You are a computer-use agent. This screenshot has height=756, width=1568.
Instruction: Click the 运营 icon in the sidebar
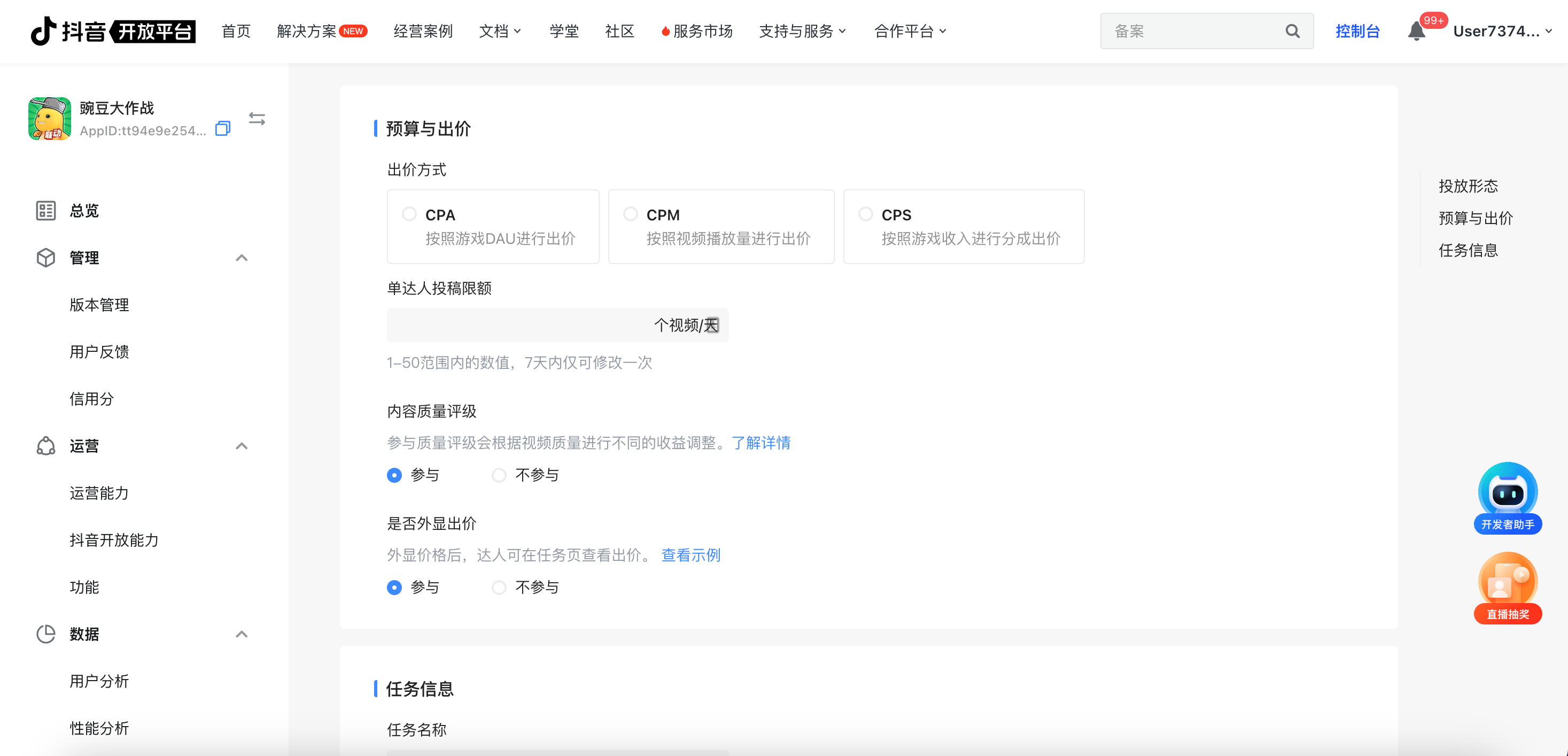coord(45,446)
